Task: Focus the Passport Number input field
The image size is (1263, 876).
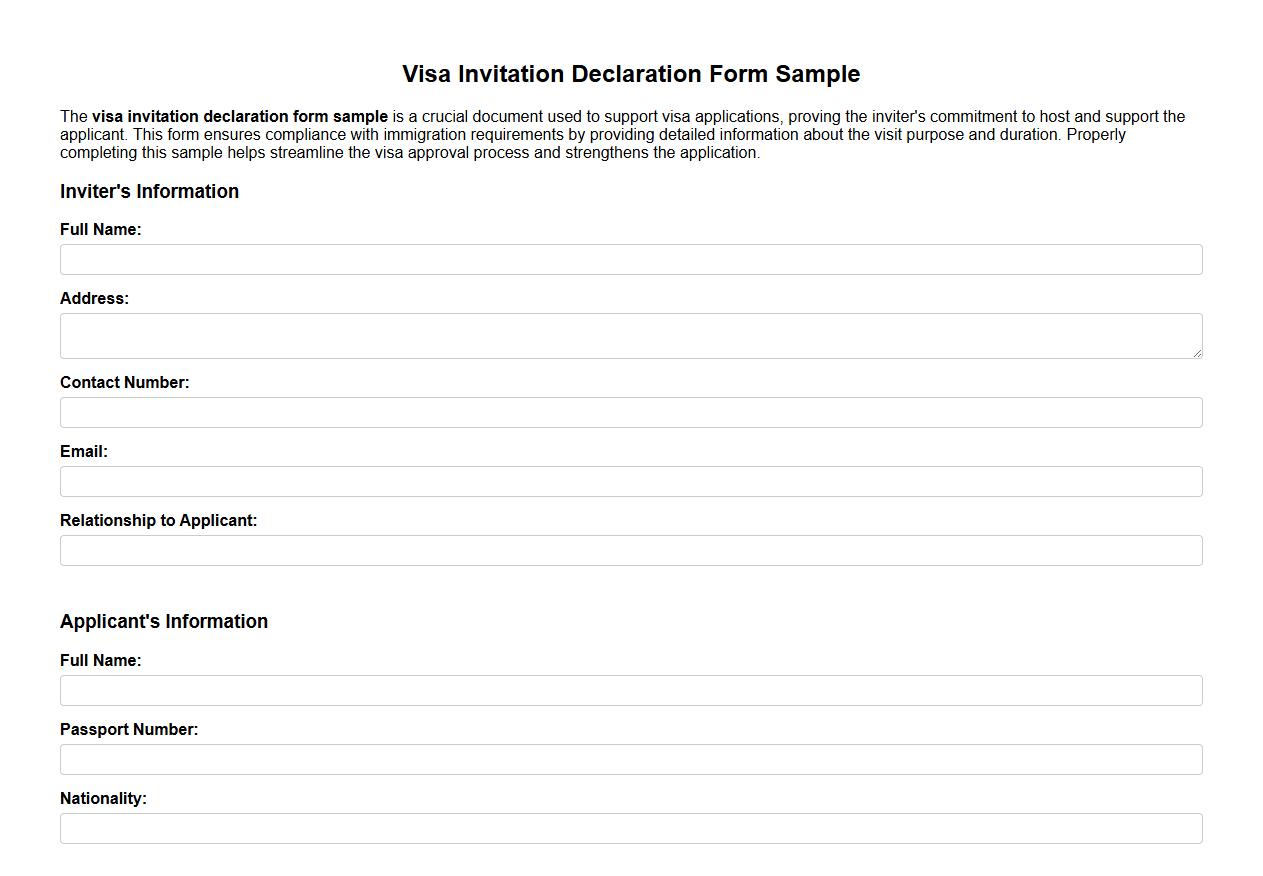Action: coord(631,759)
